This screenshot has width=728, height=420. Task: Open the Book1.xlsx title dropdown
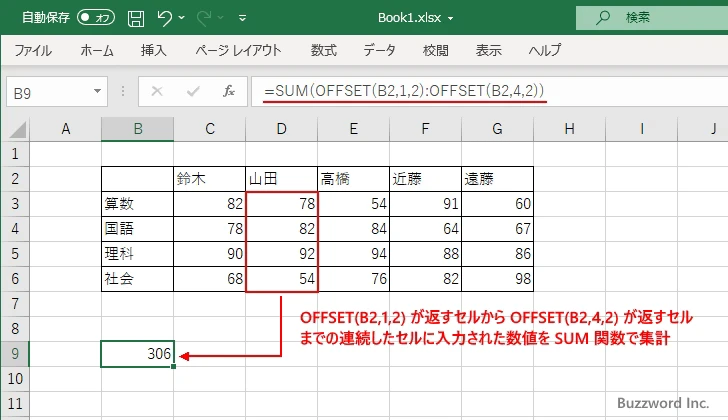(450, 19)
